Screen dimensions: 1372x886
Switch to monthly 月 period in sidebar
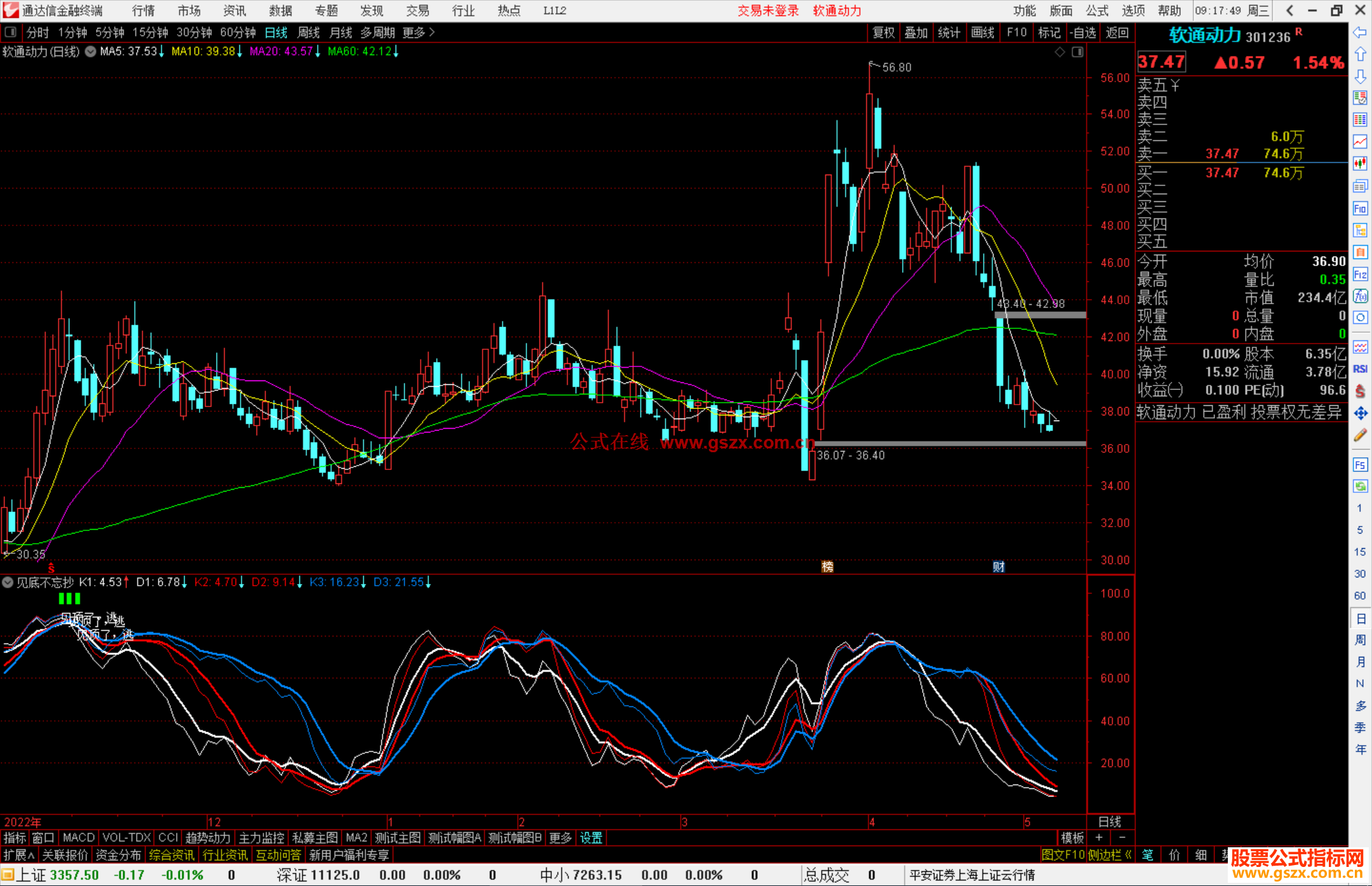[1360, 662]
